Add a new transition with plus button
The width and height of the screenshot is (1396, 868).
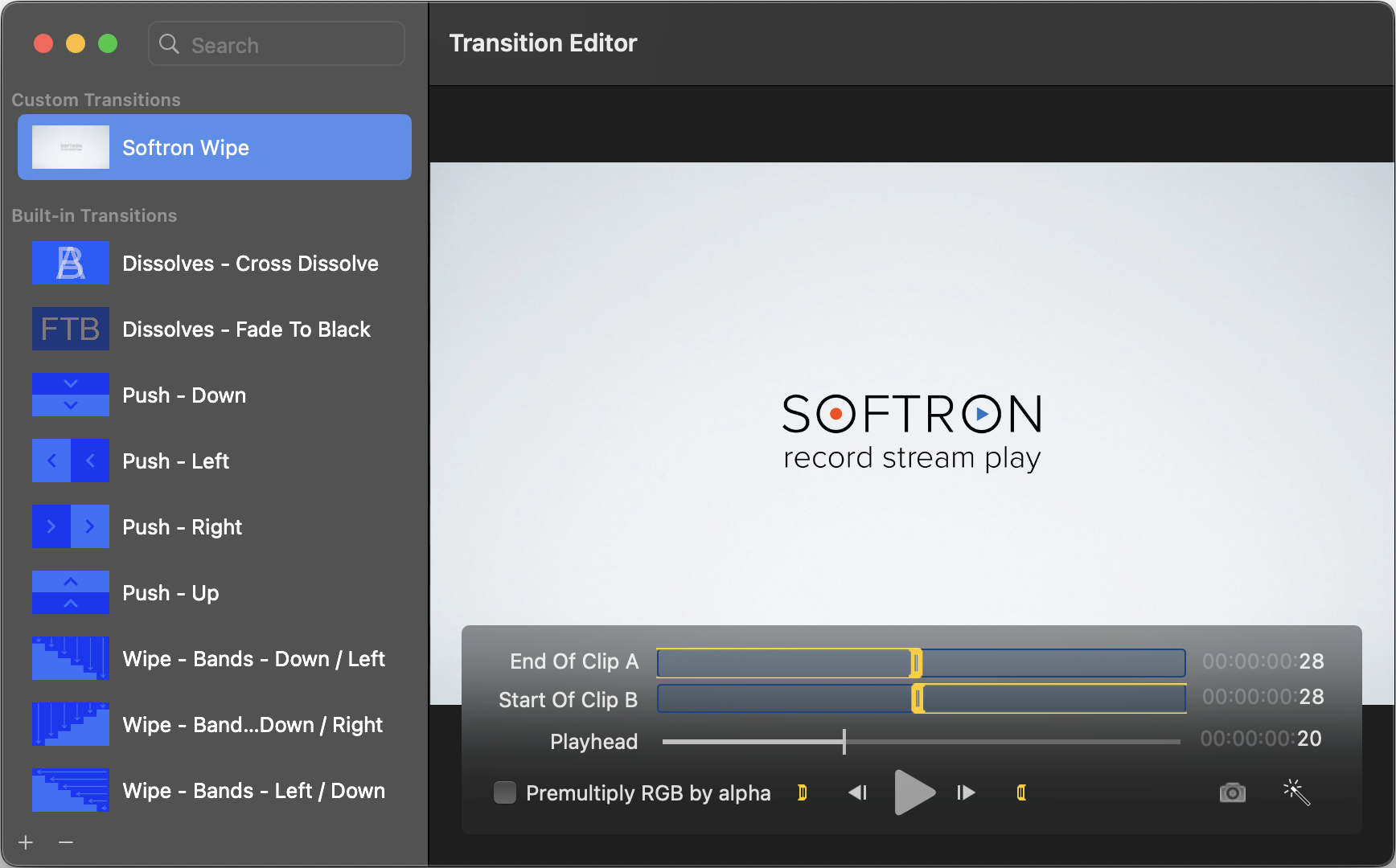coord(26,842)
